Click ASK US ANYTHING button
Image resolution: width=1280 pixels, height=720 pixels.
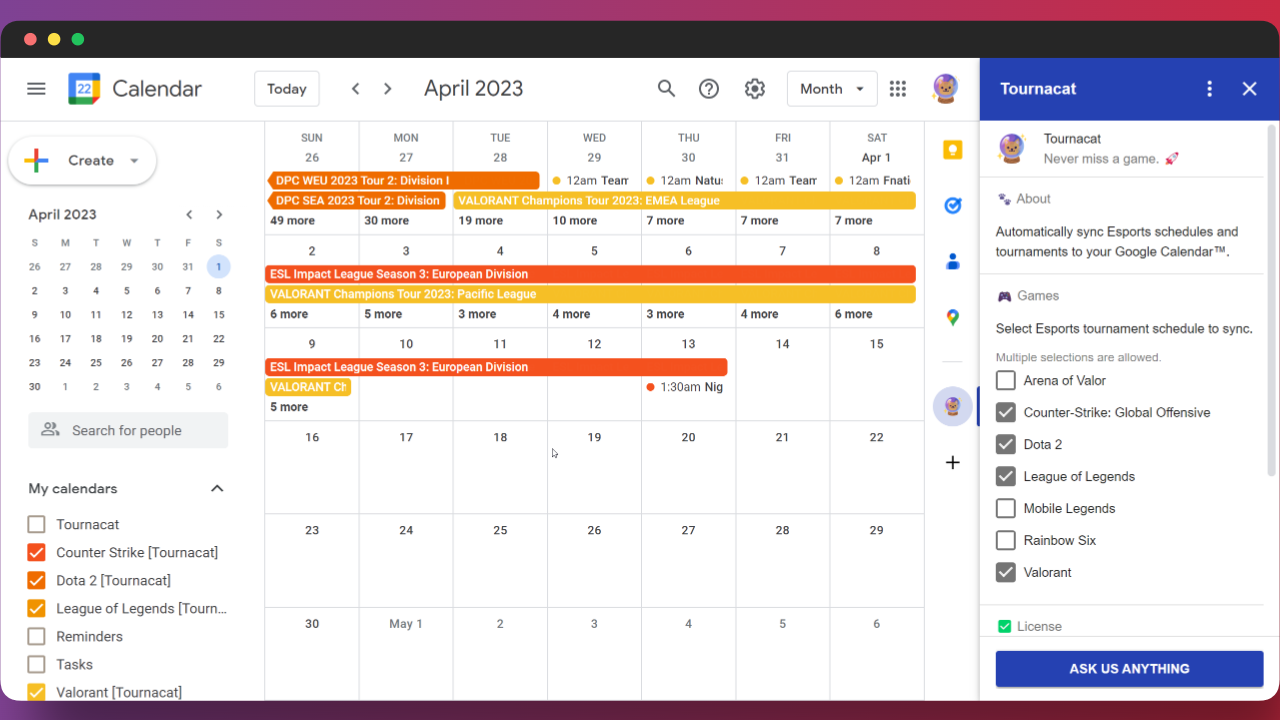pyautogui.click(x=1129, y=669)
